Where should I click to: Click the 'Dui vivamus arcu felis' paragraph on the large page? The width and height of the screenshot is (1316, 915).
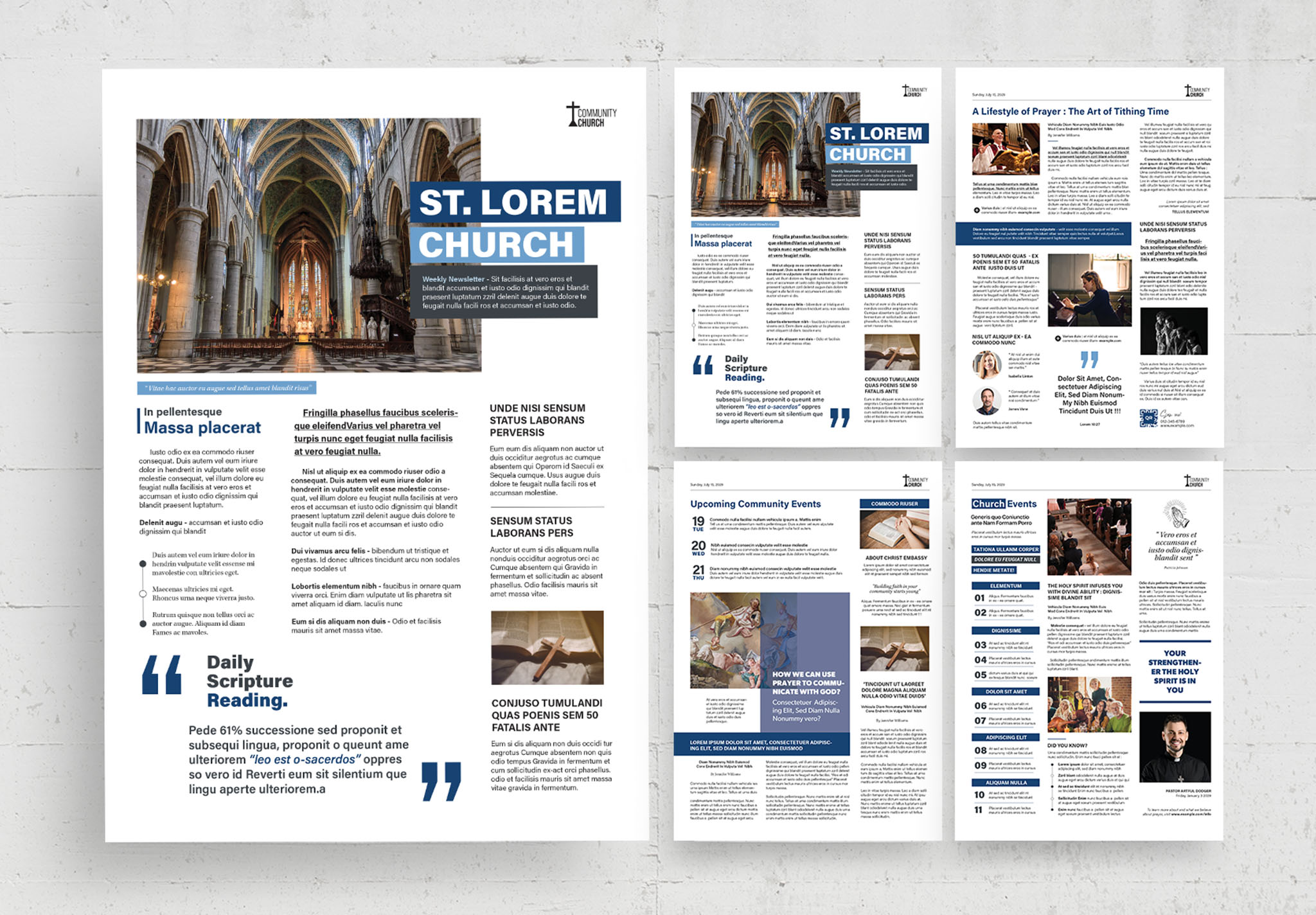coord(375,560)
